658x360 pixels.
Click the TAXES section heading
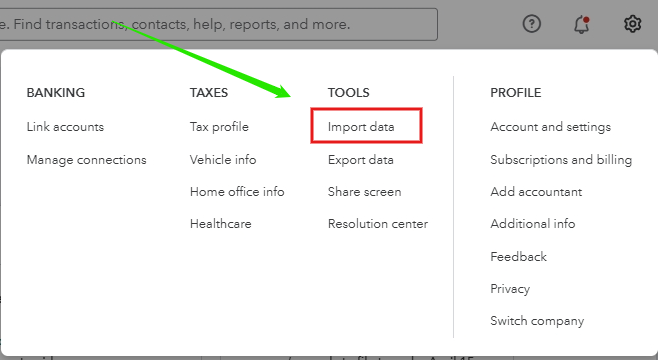209,92
